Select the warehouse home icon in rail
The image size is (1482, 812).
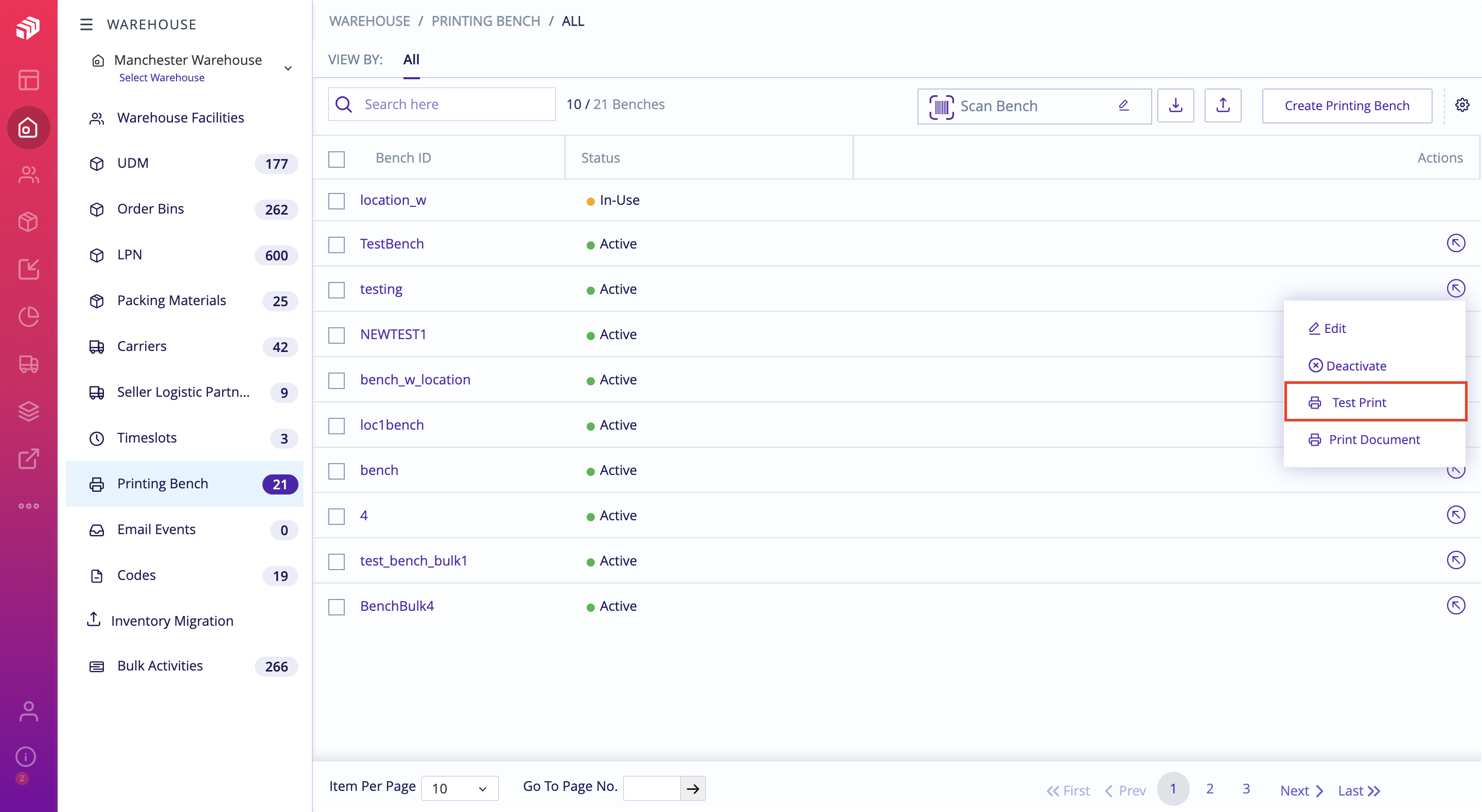tap(28, 128)
